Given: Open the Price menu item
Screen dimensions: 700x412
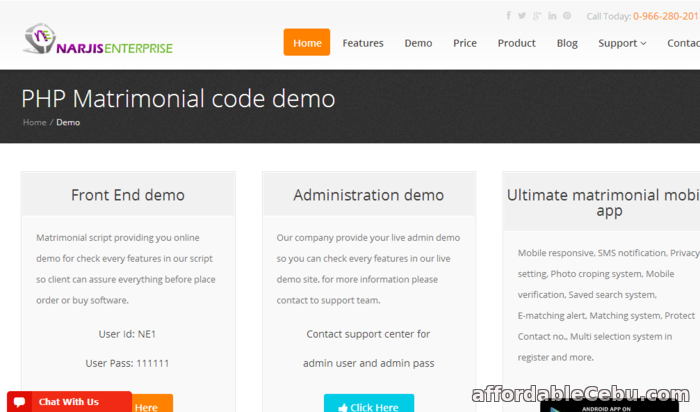Looking at the screenshot, I should [465, 43].
